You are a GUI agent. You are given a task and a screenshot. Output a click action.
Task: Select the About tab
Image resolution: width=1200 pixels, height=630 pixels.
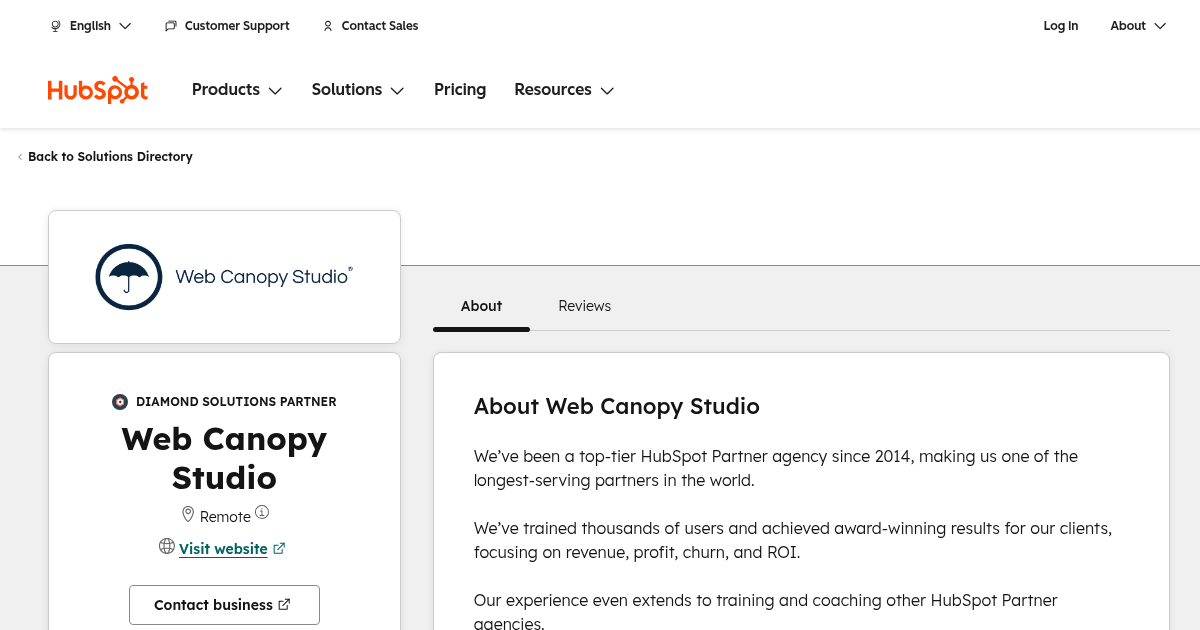pos(481,306)
